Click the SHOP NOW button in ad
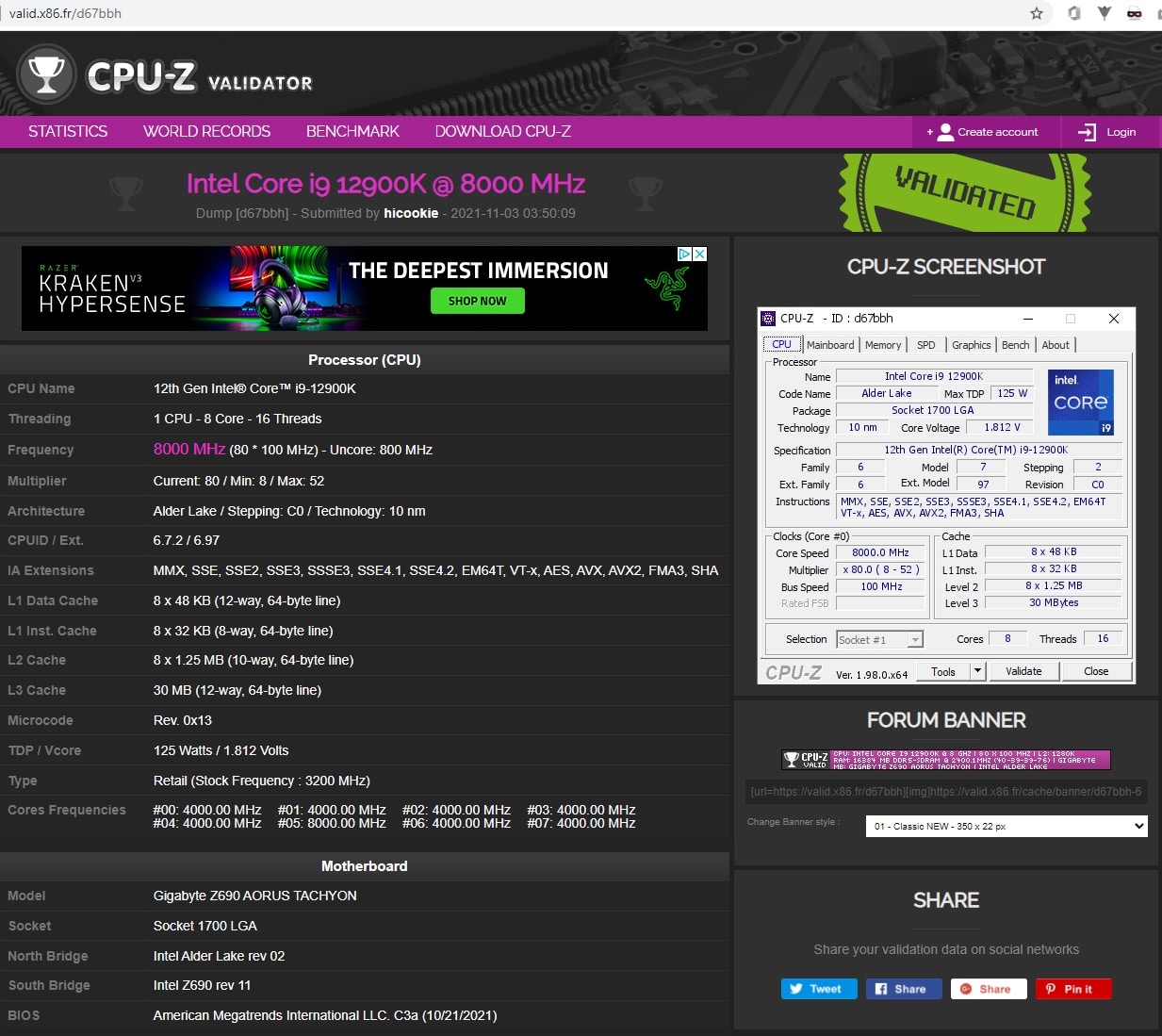Viewport: 1162px width, 1036px height. pyautogui.click(x=478, y=301)
